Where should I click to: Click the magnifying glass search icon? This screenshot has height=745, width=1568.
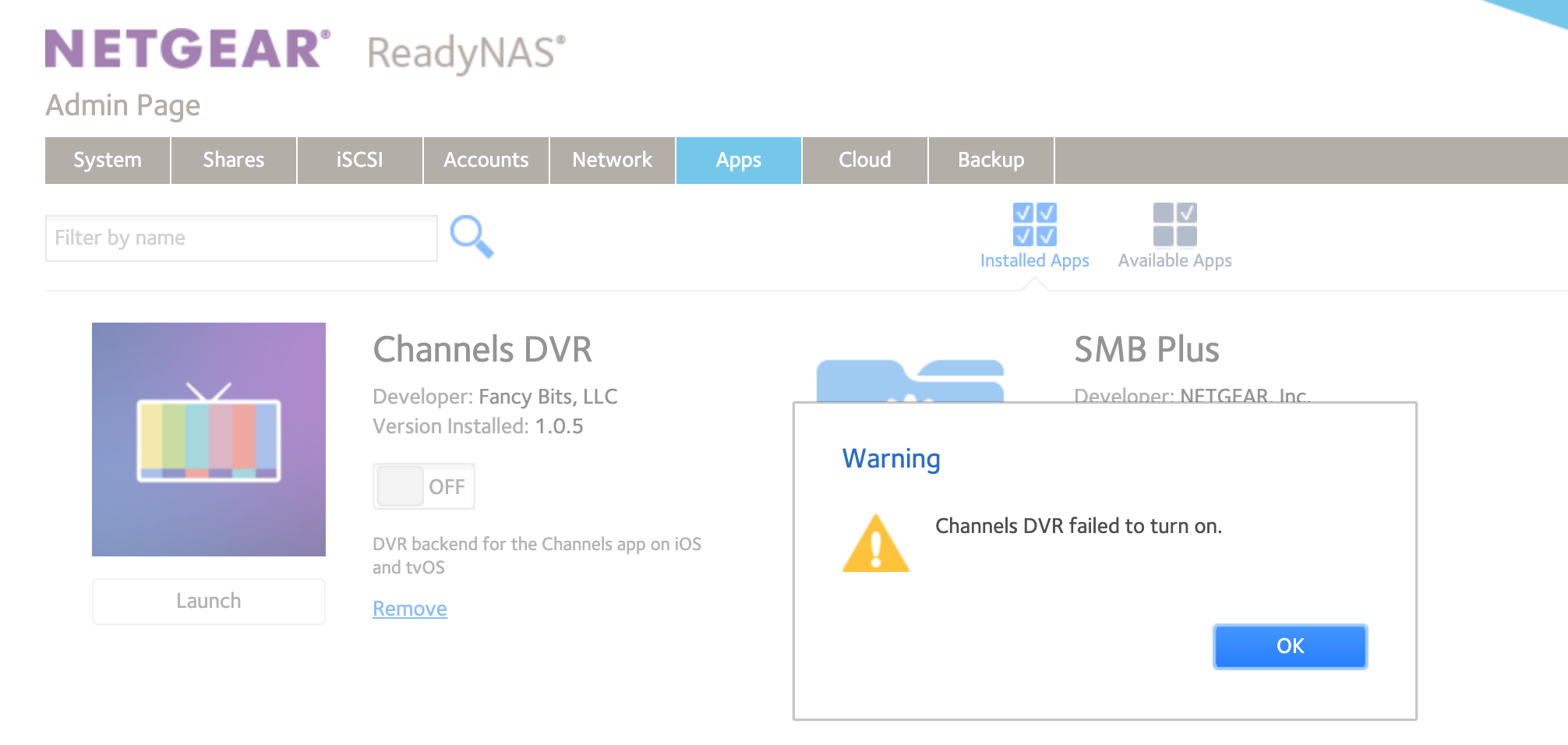point(471,237)
